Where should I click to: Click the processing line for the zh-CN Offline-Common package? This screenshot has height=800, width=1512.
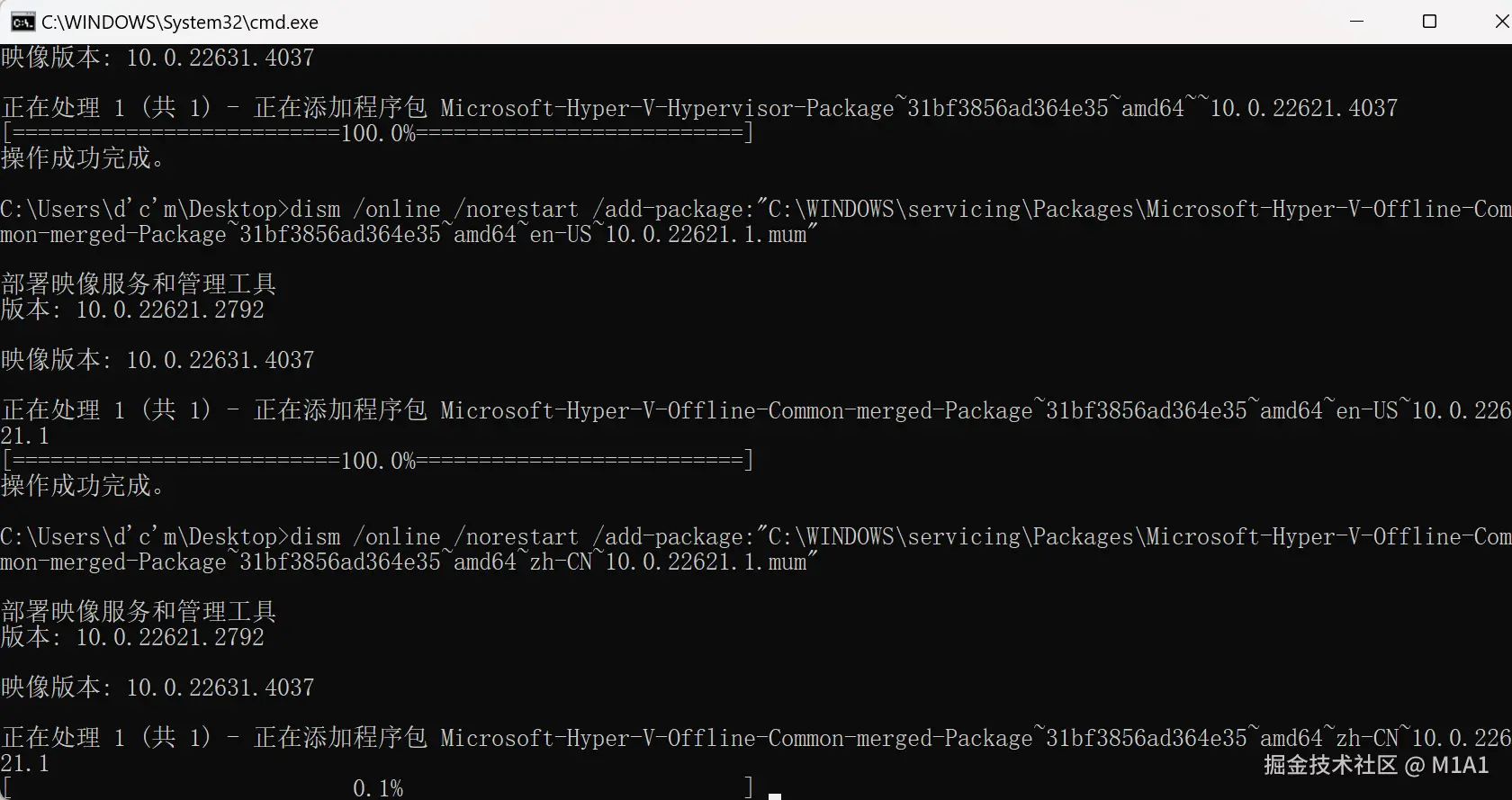720,738
